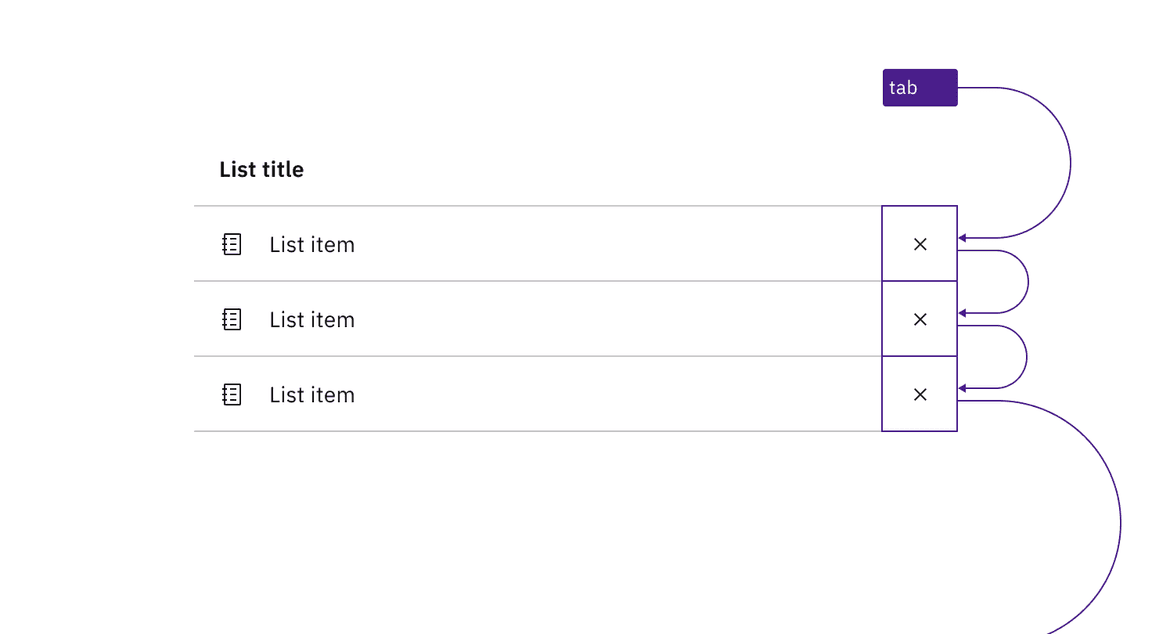Click the first List item text

(x=311, y=244)
